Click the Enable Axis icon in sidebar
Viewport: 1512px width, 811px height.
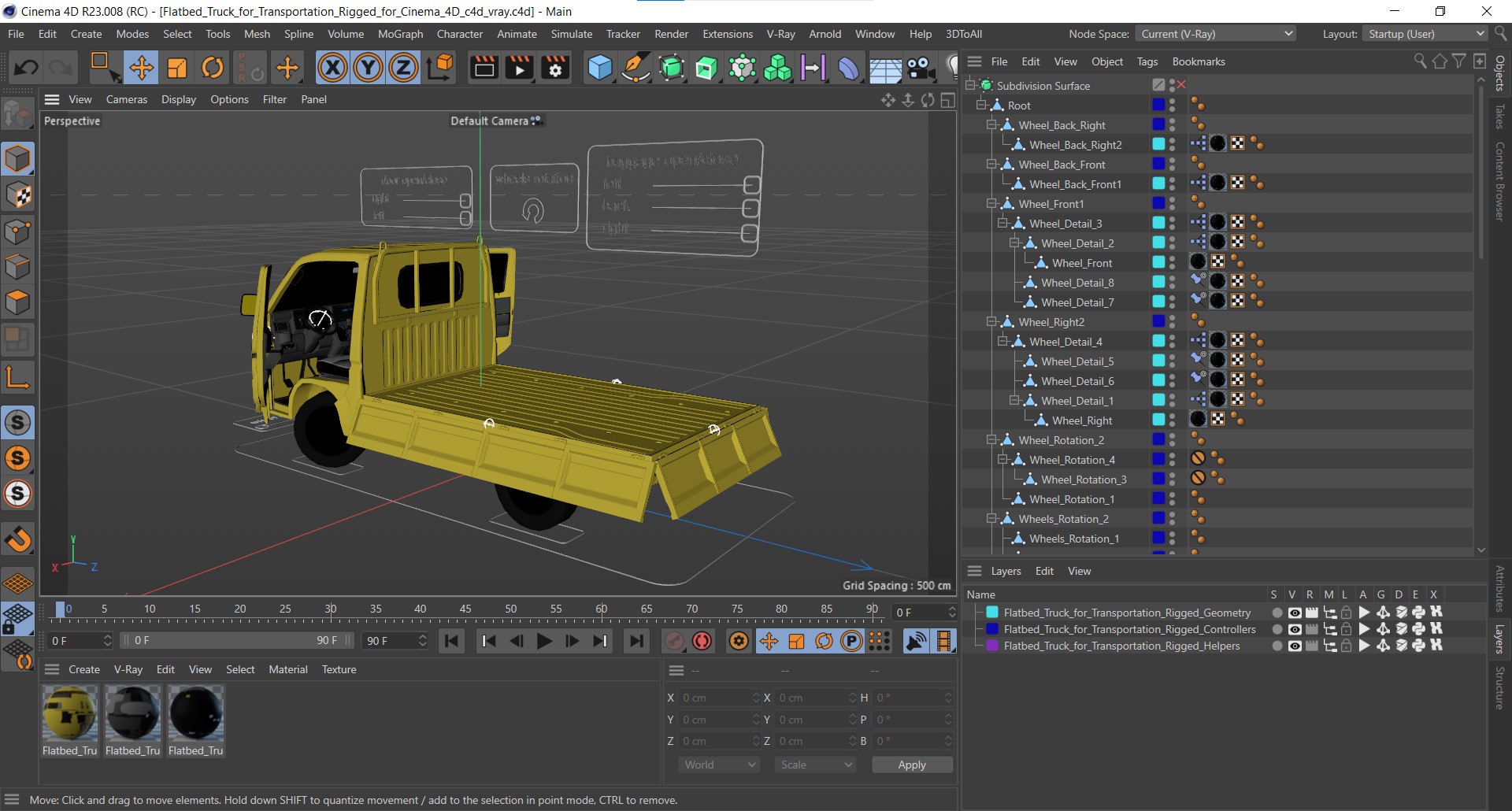pos(17,377)
